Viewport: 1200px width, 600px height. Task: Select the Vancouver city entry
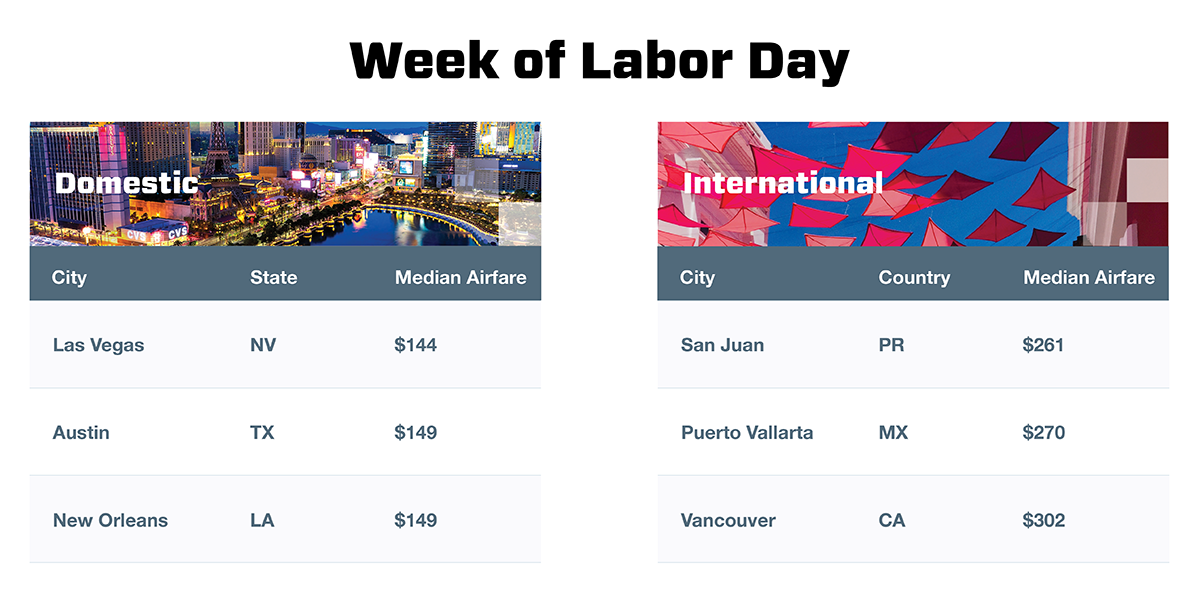coord(728,520)
